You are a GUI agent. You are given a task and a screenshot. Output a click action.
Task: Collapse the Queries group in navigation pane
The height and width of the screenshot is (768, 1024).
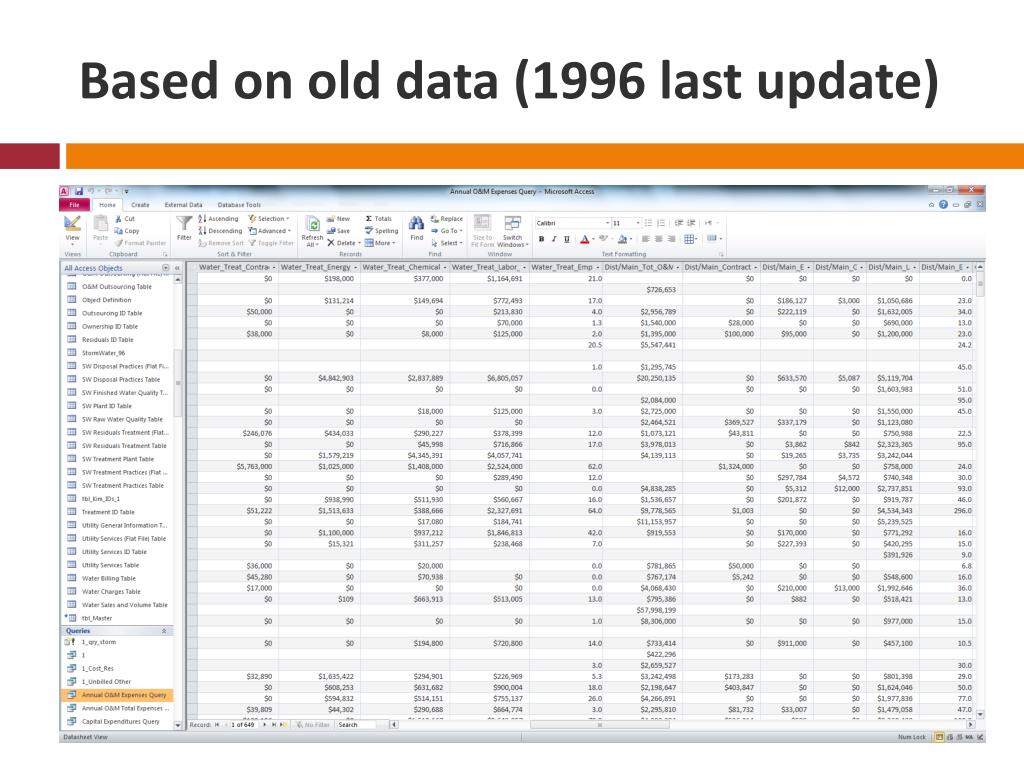(164, 631)
